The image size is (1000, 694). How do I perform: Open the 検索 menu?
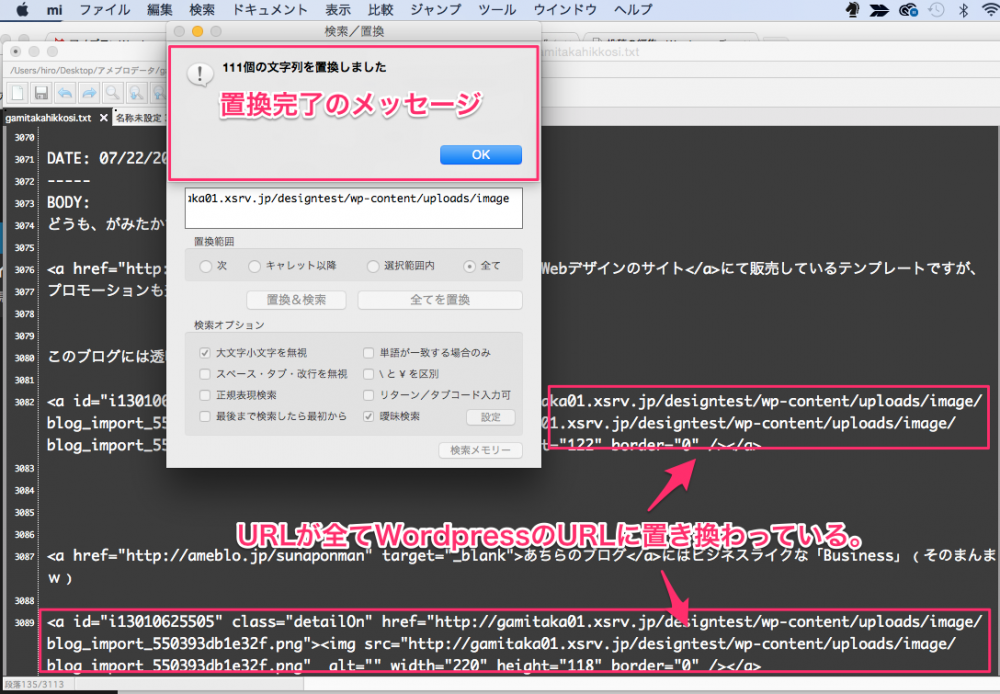tap(202, 10)
